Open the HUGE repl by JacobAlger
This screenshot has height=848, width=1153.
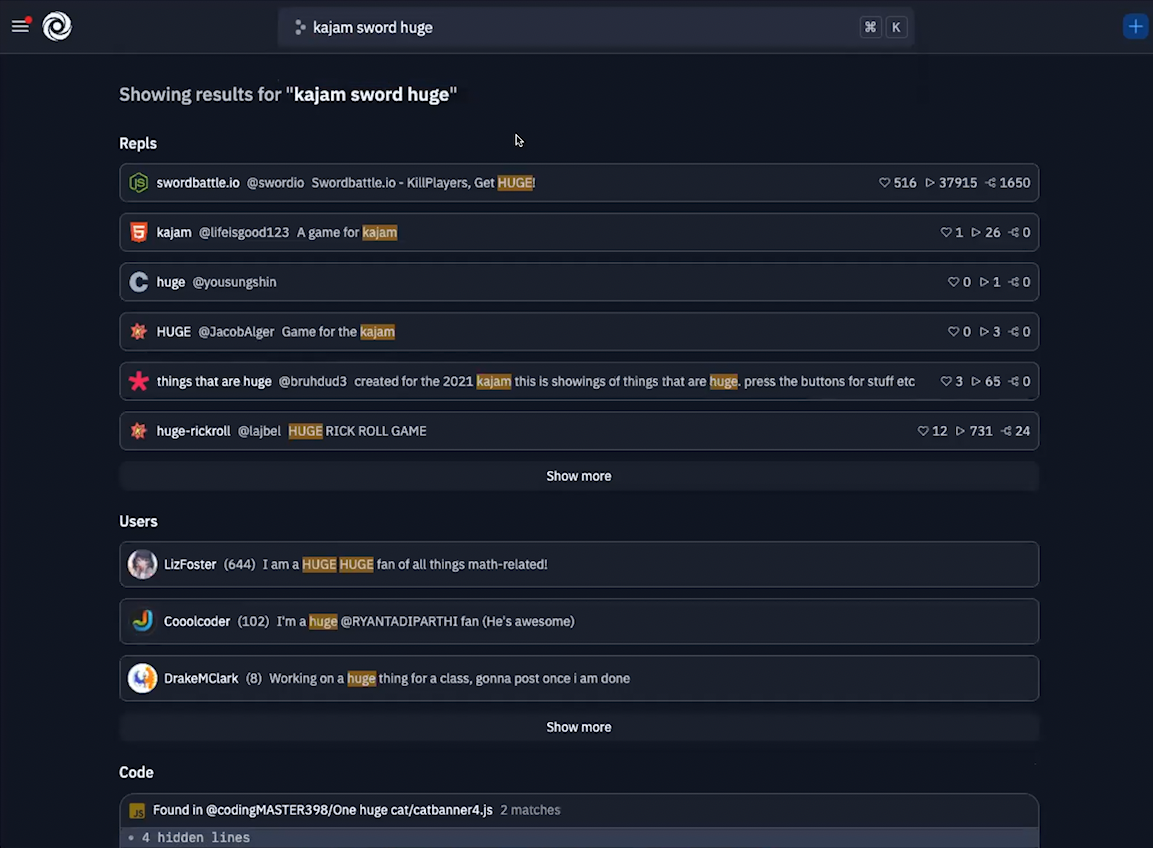click(172, 331)
